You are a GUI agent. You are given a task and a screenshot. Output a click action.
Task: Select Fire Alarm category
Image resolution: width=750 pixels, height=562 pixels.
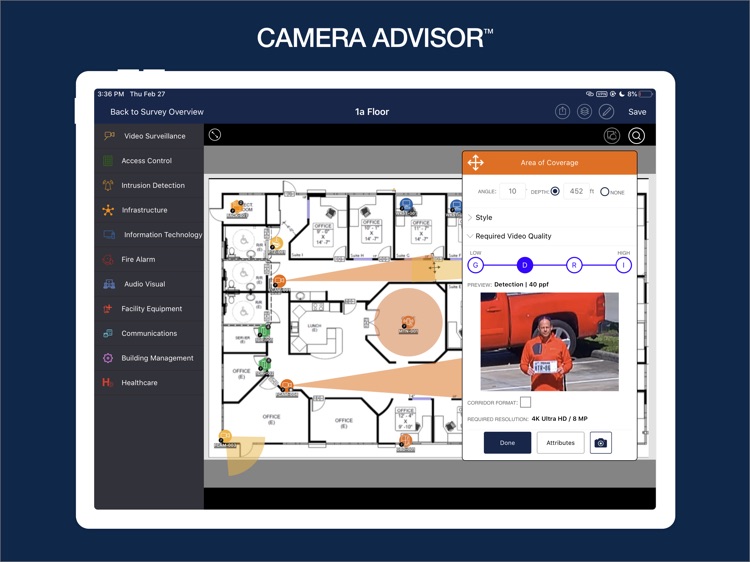coord(149,259)
